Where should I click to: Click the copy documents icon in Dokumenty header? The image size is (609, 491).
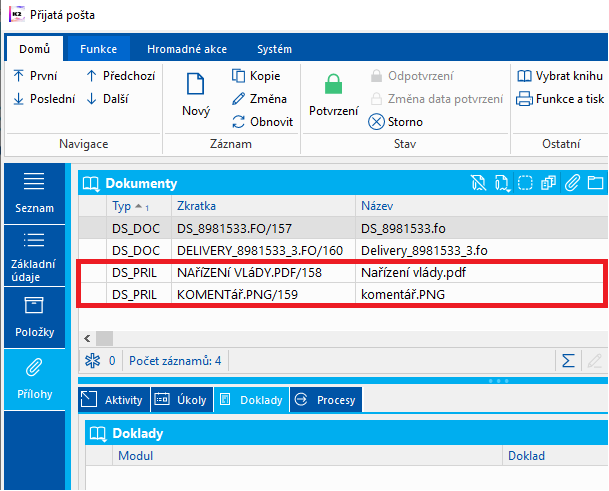coord(548,183)
